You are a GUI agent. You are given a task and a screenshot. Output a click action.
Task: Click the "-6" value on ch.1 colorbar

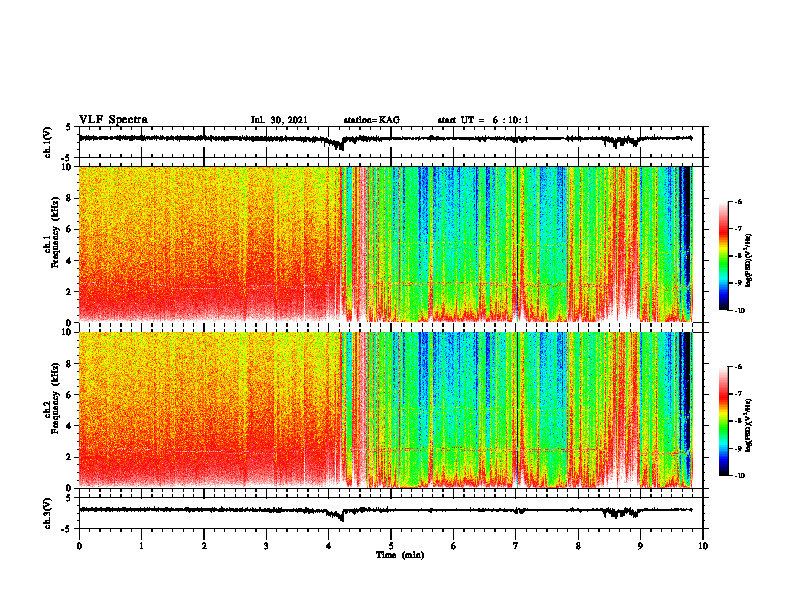(738, 201)
